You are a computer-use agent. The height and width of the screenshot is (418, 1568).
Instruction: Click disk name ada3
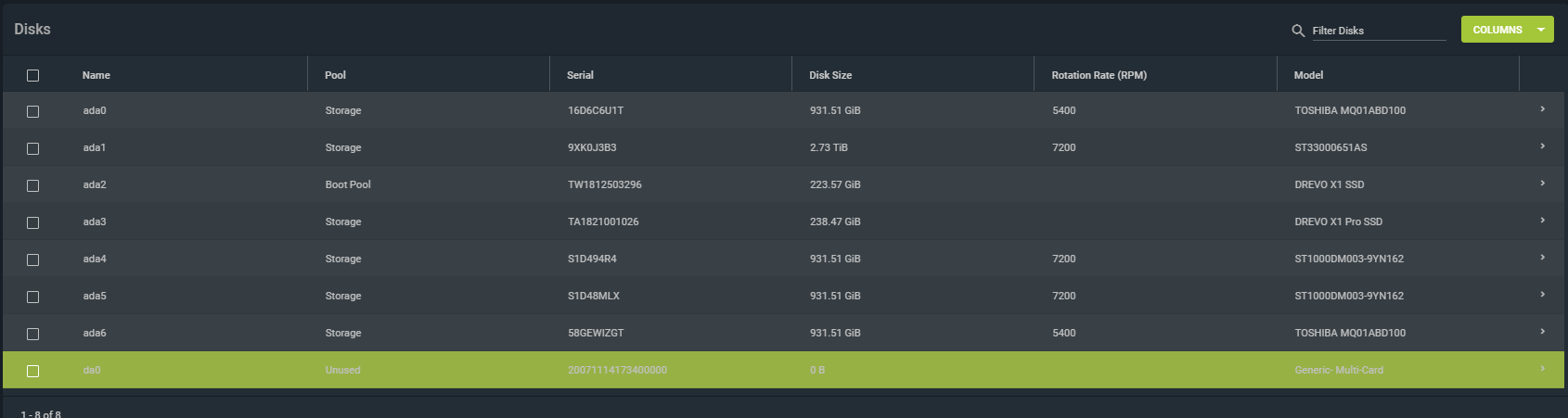[x=95, y=222]
